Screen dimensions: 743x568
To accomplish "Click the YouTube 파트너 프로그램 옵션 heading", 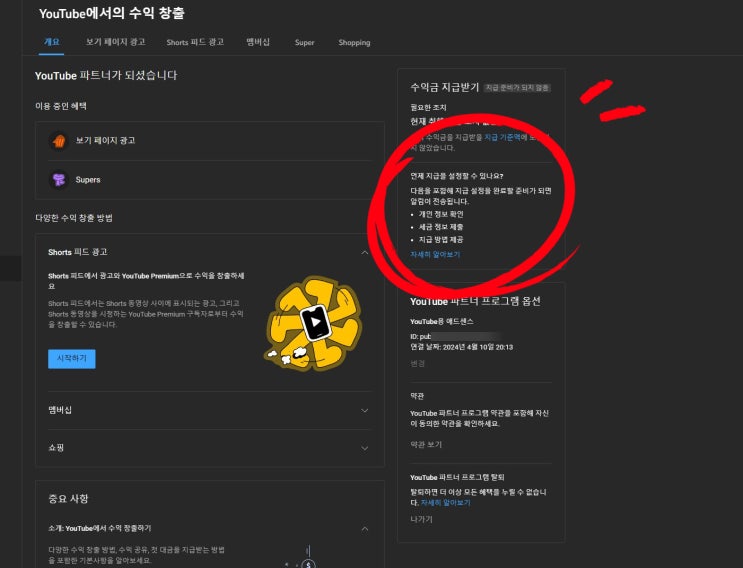I will pos(475,301).
